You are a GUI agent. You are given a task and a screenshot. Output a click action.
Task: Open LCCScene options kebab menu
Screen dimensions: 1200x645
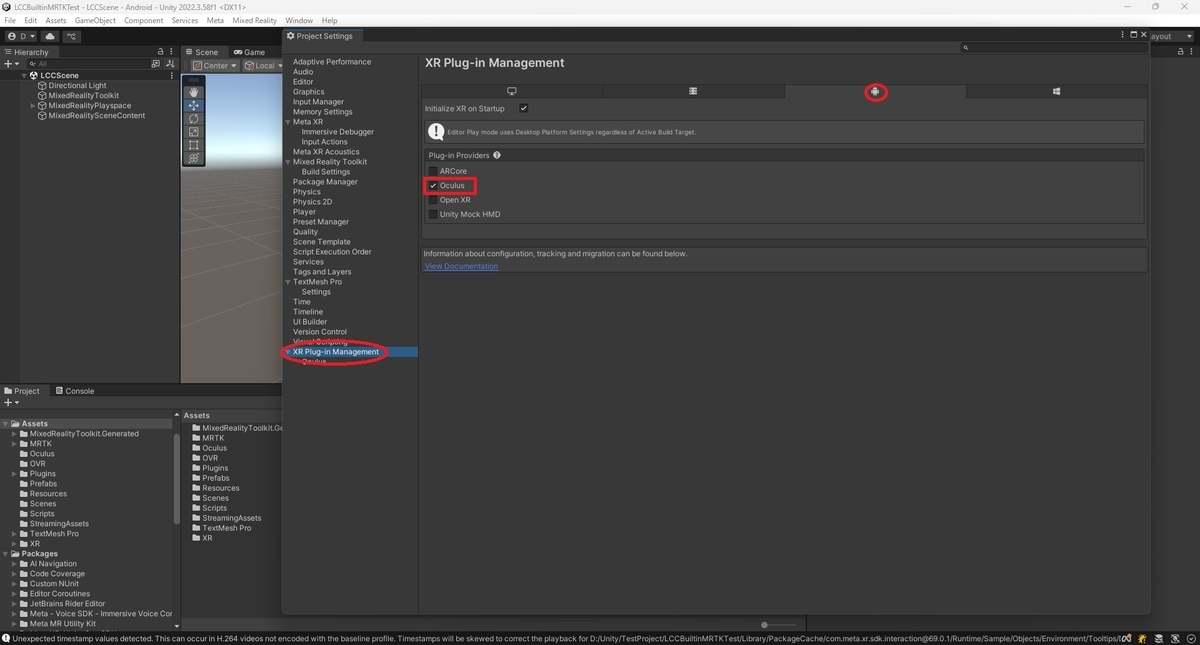(172, 75)
